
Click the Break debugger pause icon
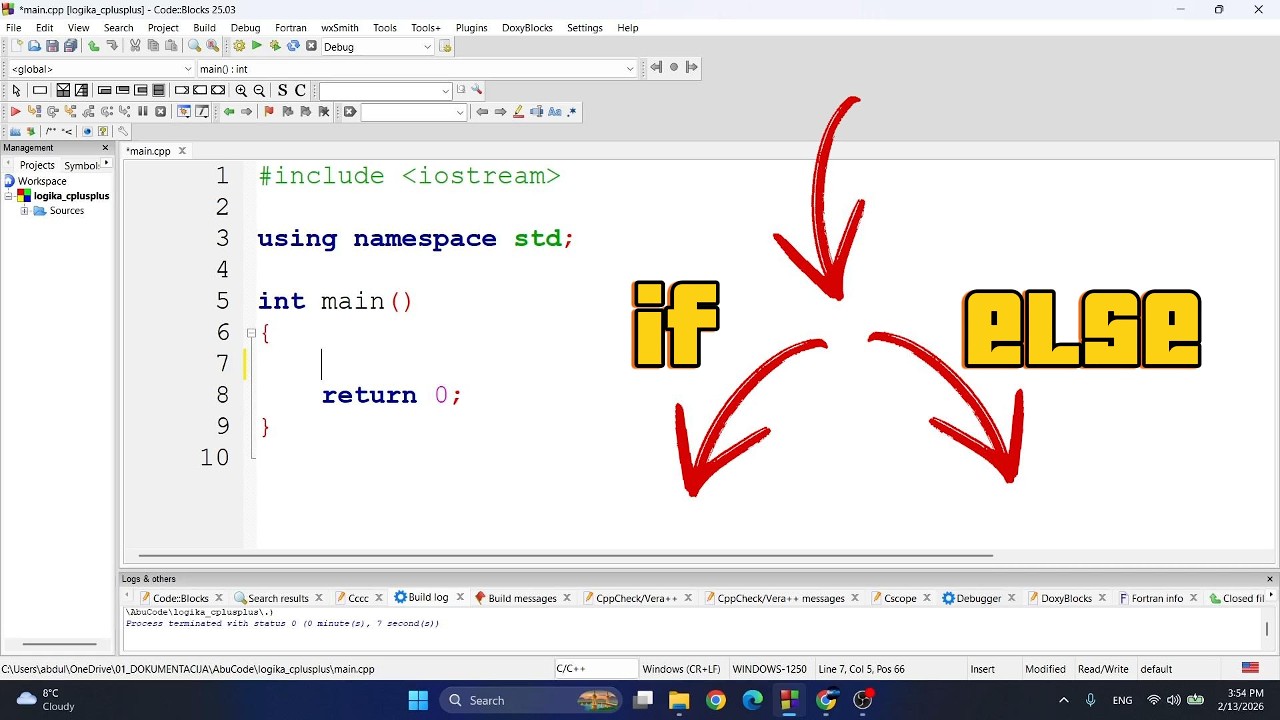coord(142,112)
